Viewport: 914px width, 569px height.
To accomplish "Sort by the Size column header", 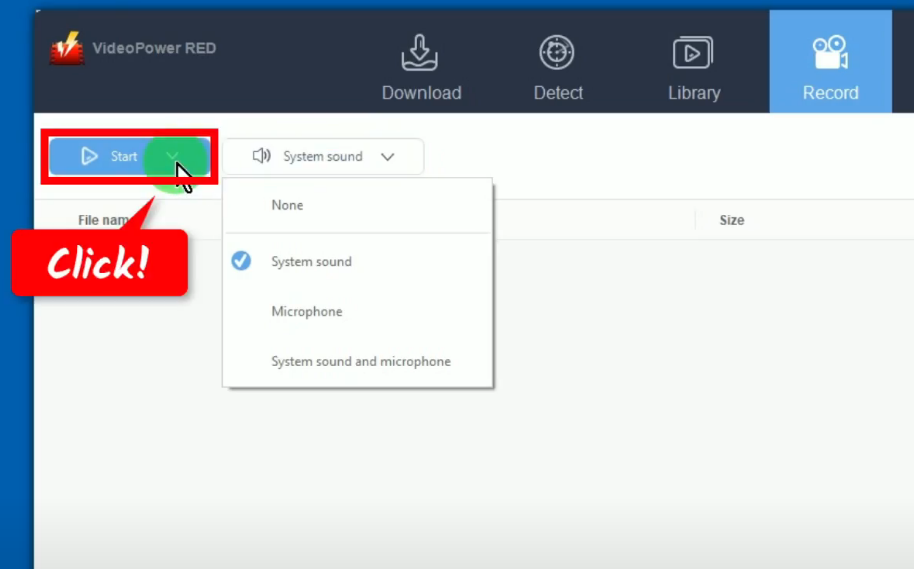I will (x=731, y=220).
